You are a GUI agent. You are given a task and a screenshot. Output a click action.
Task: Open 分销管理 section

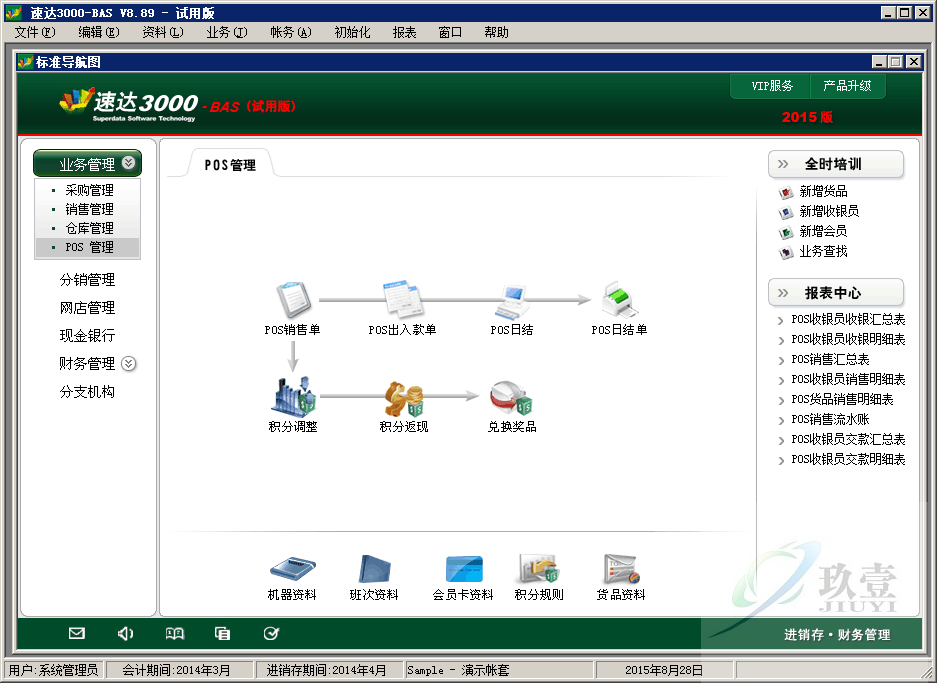(87, 280)
